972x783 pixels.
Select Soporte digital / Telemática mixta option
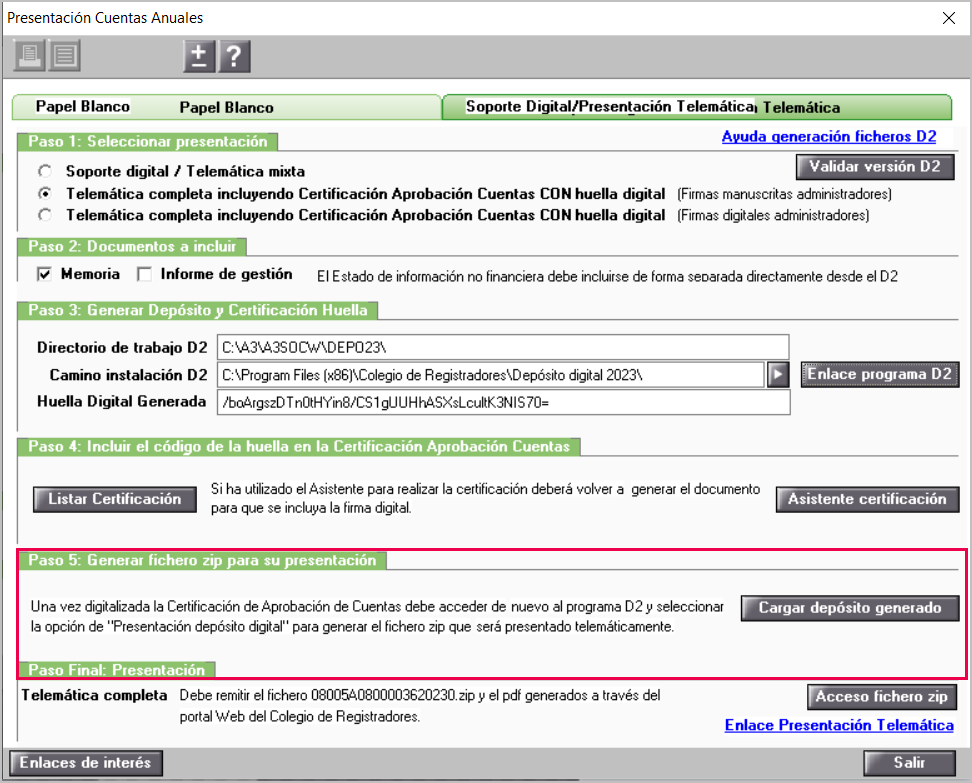(44, 171)
